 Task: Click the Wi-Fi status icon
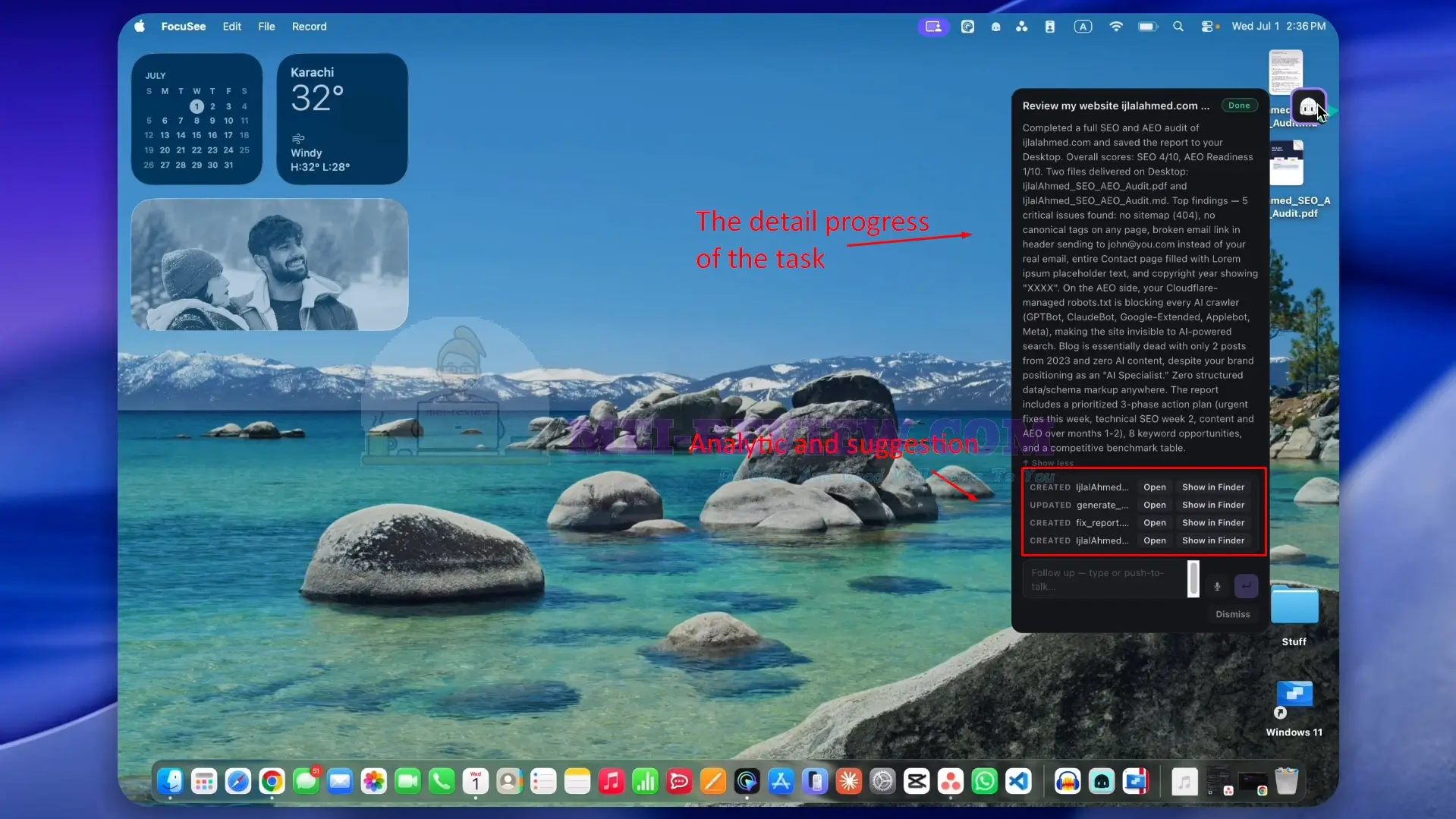coord(1115,27)
